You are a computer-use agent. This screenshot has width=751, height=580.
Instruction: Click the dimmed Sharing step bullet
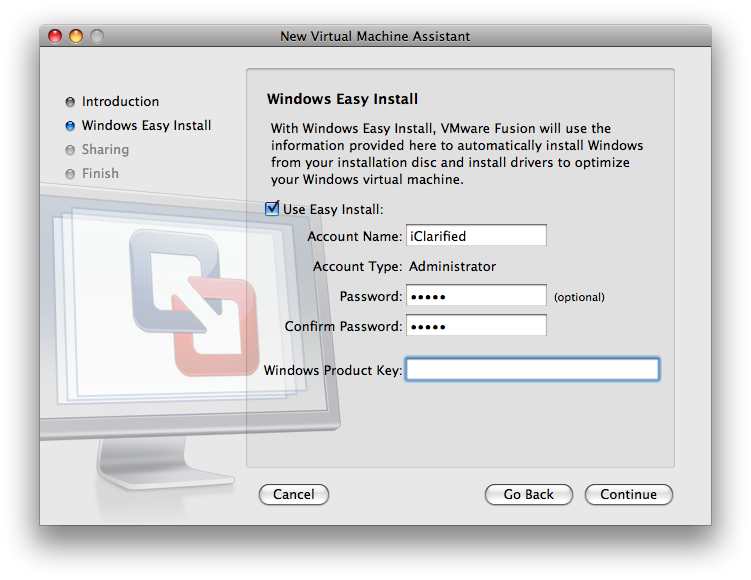(70, 150)
